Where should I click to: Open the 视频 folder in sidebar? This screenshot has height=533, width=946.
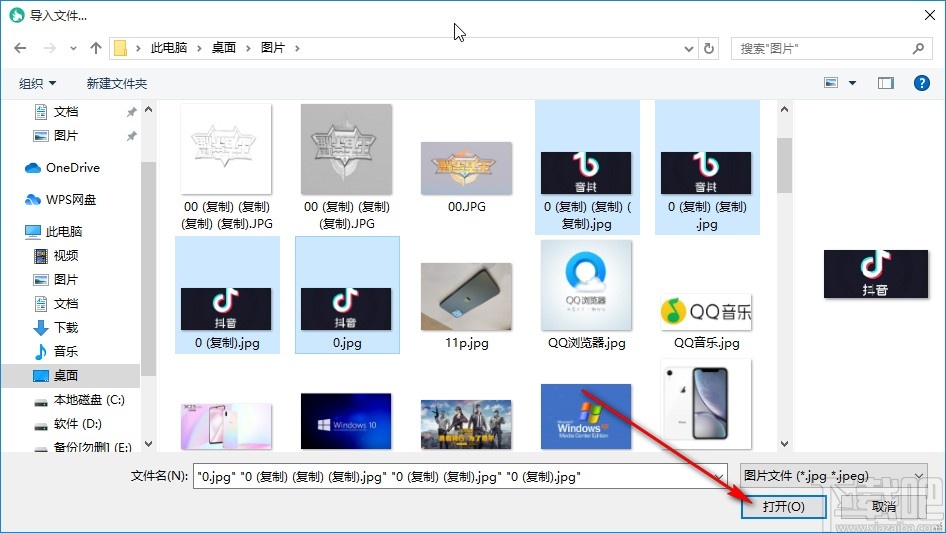point(56,255)
